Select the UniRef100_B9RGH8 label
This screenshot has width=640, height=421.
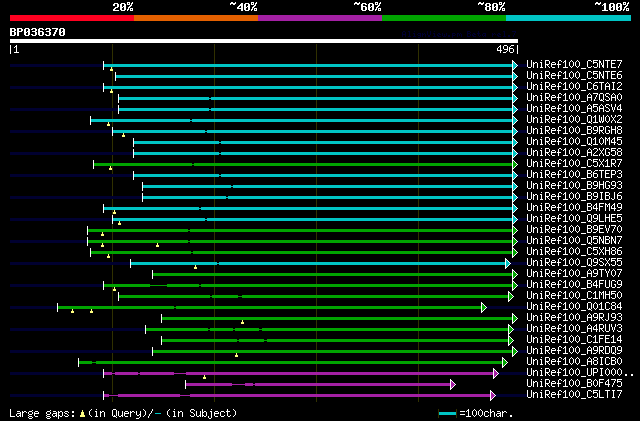pos(574,131)
